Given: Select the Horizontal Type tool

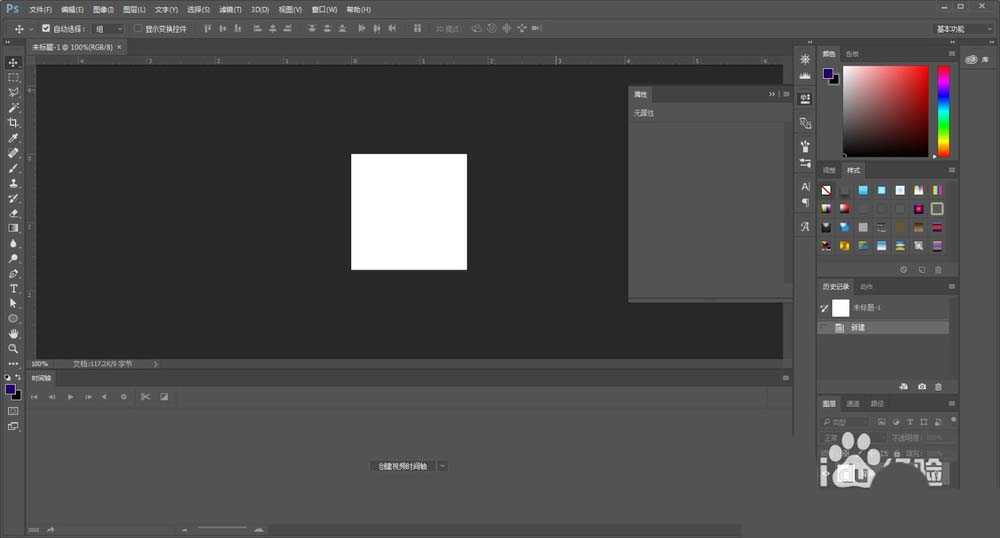Looking at the screenshot, I should pos(13,288).
